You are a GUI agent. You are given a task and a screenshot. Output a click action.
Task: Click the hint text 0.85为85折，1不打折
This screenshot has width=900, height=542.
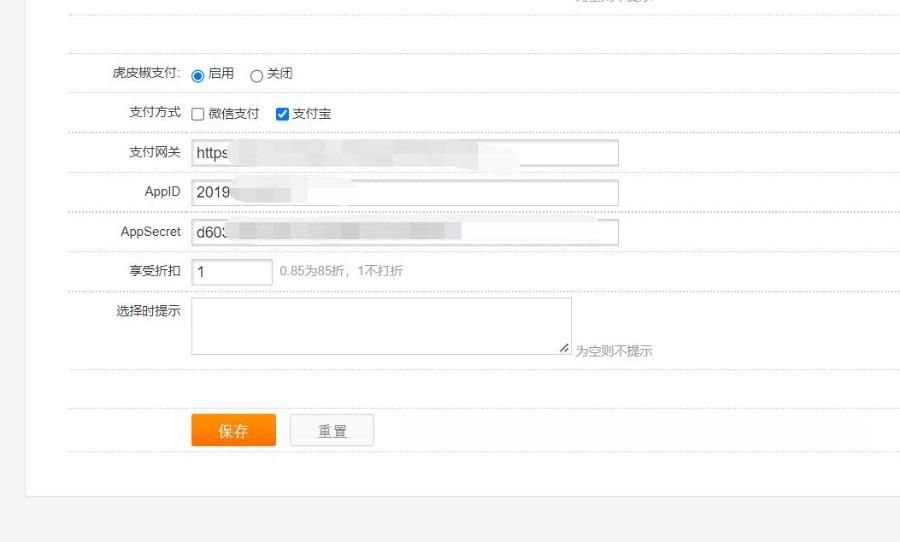tap(341, 271)
